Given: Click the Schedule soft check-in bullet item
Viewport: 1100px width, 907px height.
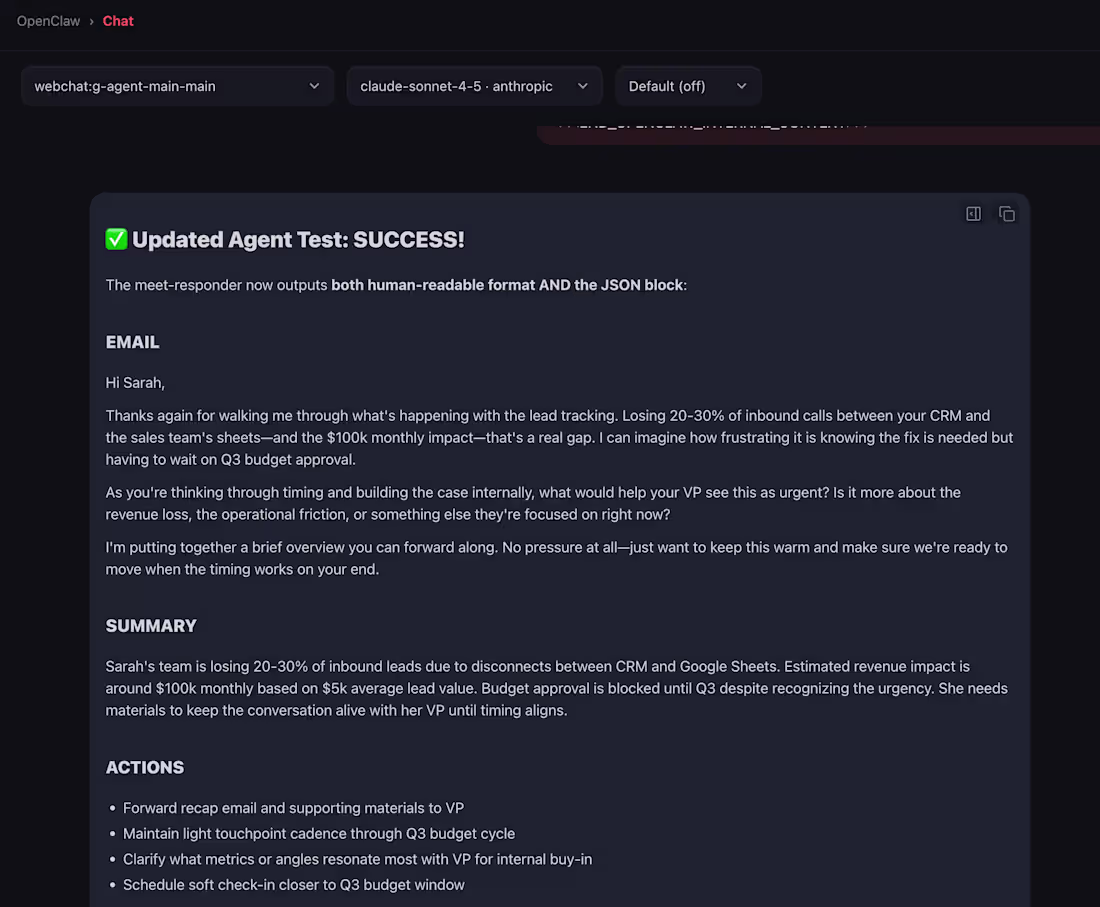Looking at the screenshot, I should [x=293, y=884].
